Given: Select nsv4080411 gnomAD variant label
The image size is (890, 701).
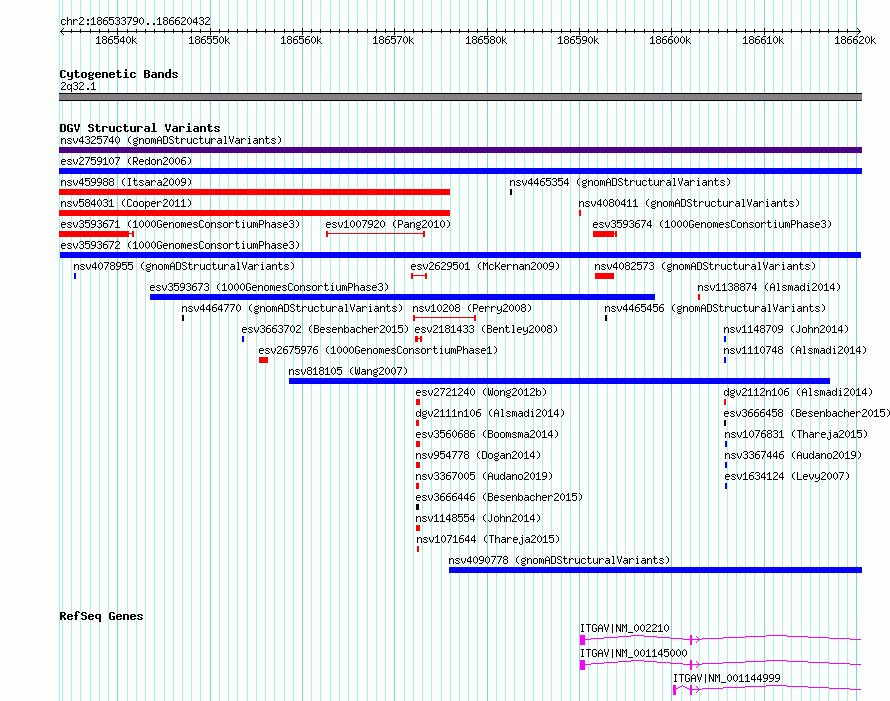Looking at the screenshot, I should 689,203.
